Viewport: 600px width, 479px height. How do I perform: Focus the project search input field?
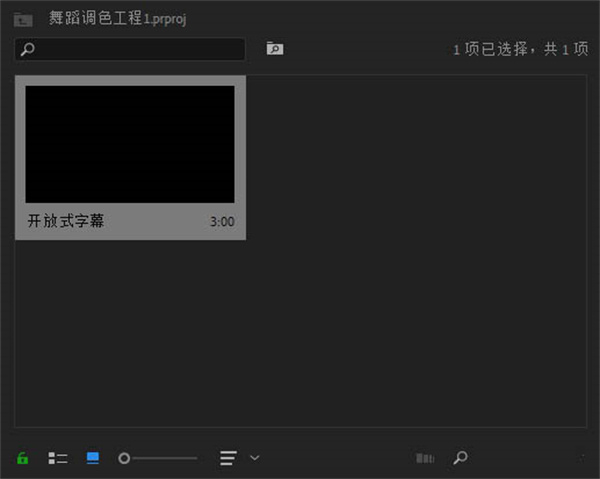pos(140,49)
